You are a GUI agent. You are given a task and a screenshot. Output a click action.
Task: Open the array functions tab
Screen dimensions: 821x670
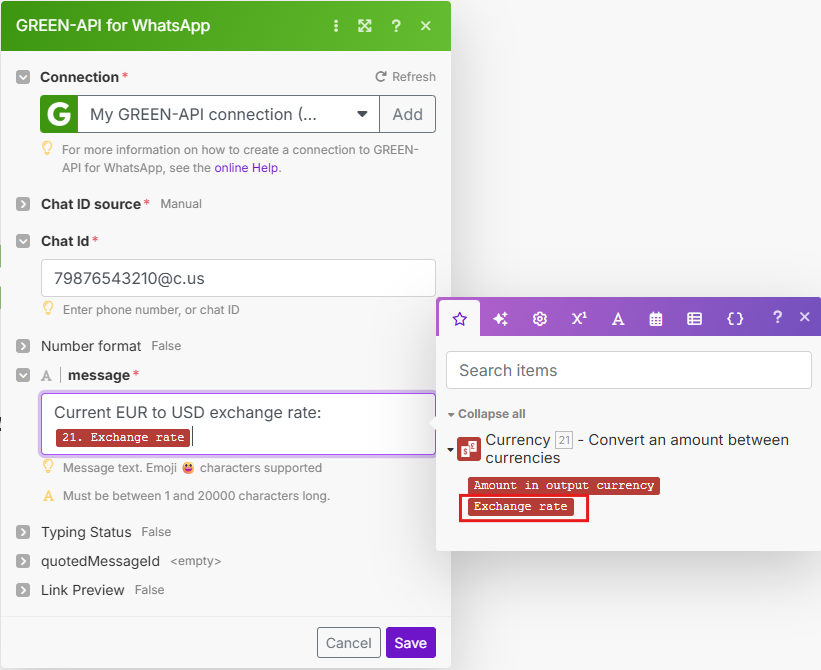point(695,318)
